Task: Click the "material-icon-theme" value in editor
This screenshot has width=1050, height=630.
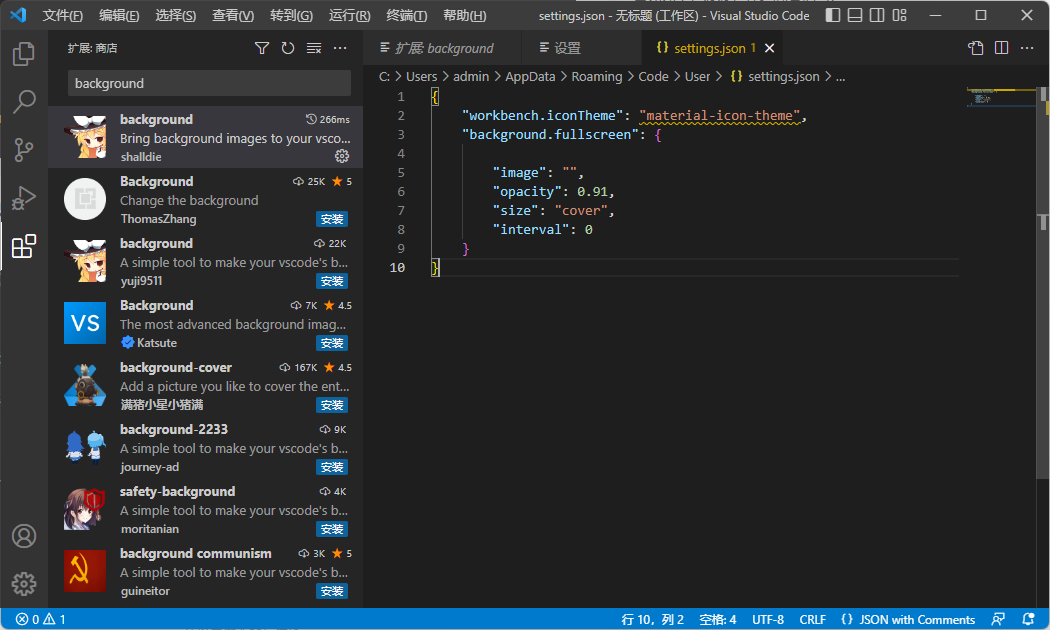Action: [x=719, y=116]
